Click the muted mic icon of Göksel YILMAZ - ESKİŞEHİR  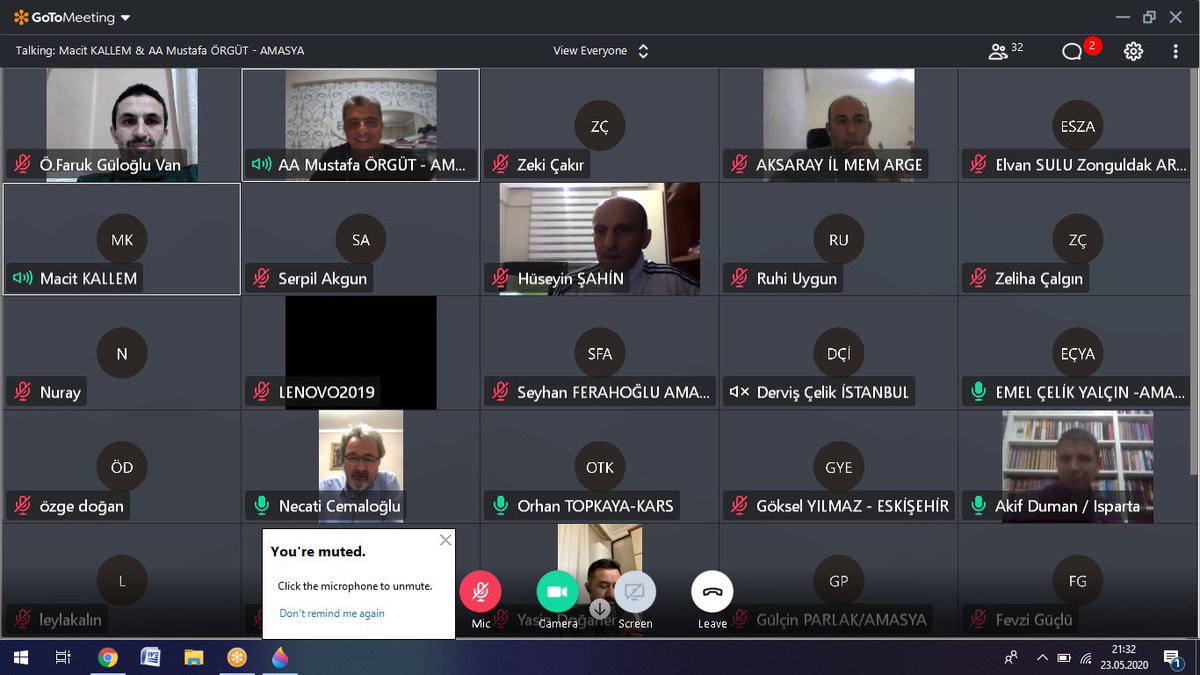coord(740,506)
